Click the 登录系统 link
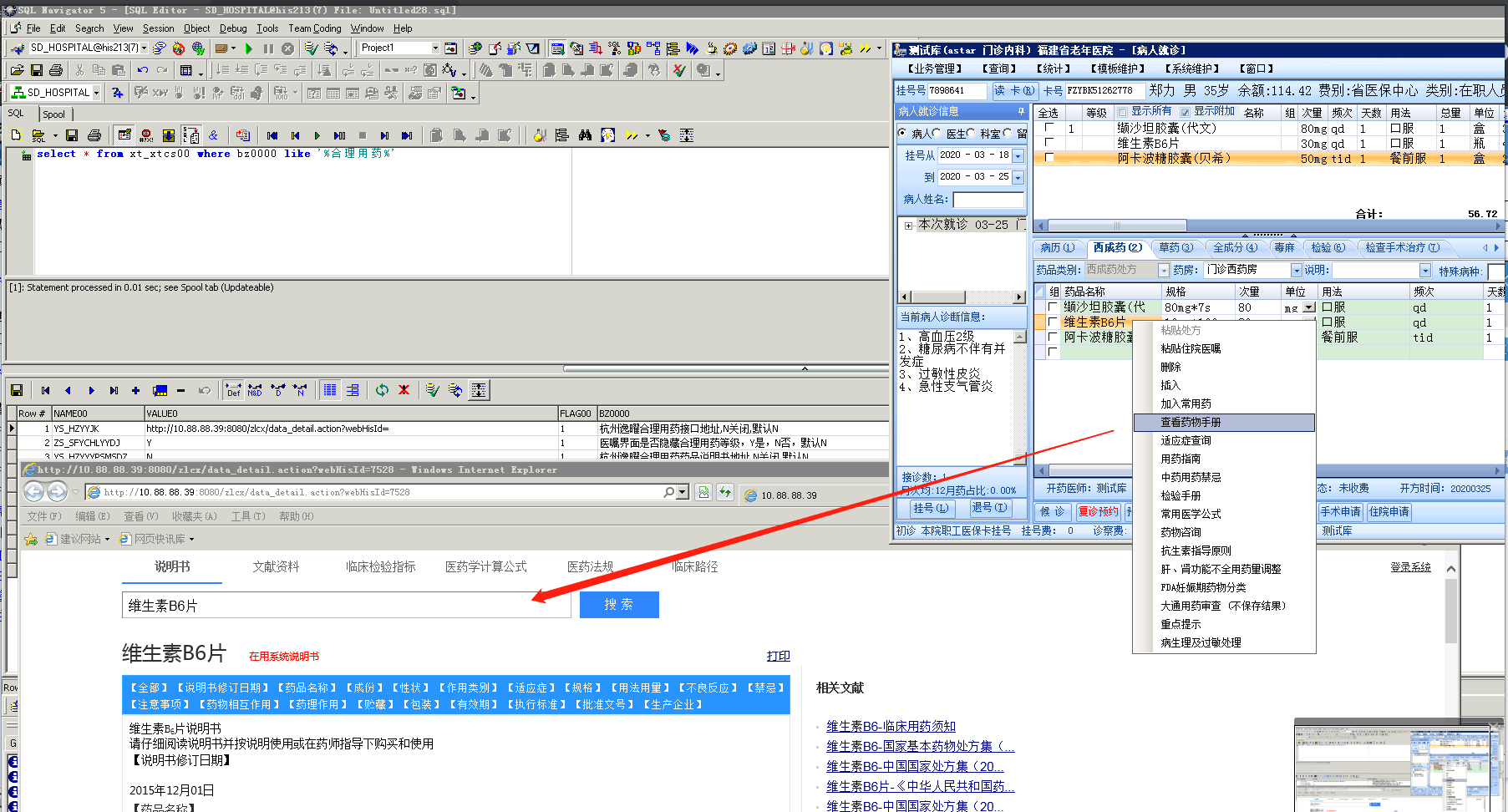 coord(1411,567)
